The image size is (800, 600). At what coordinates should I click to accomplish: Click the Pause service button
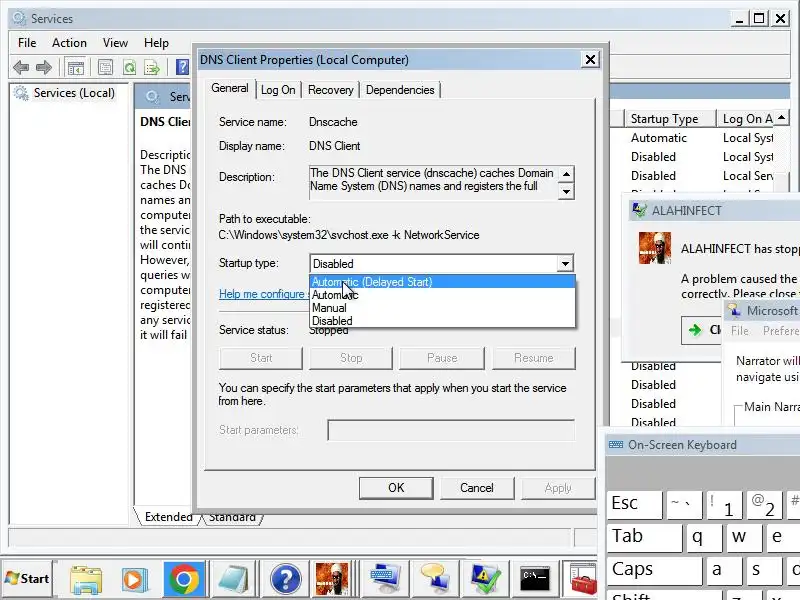(x=442, y=358)
